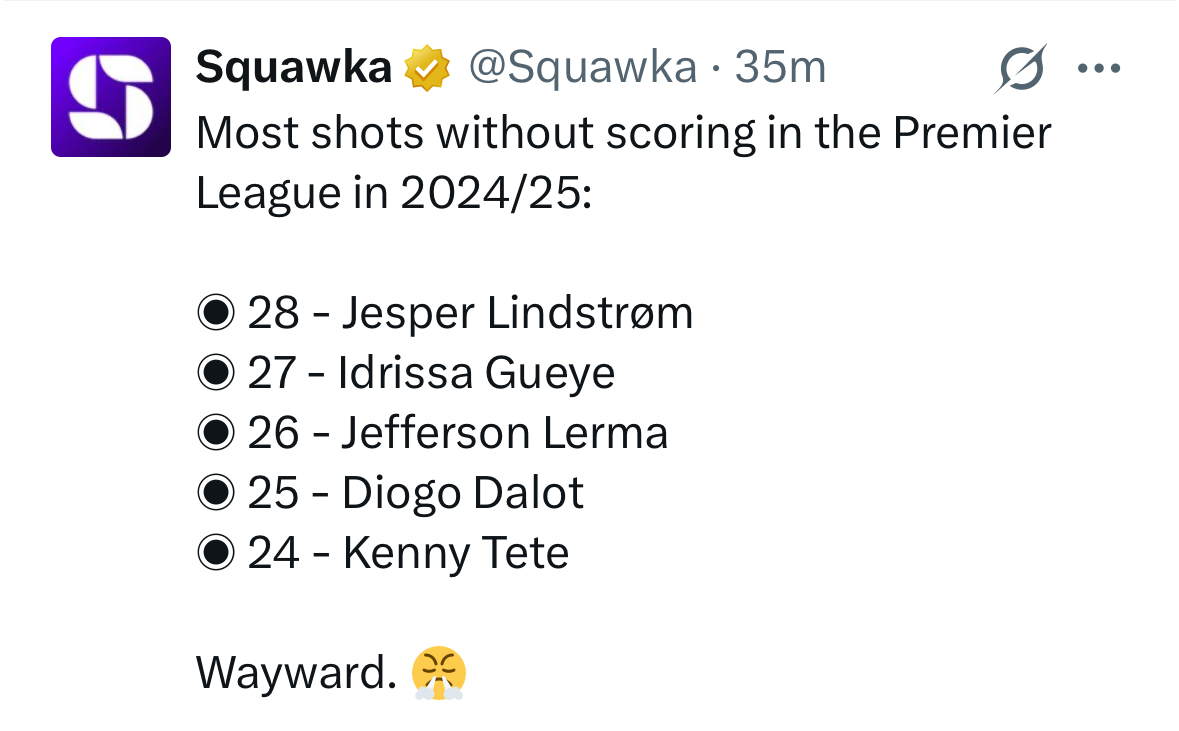Click the Squawka display name

pyautogui.click(x=293, y=68)
